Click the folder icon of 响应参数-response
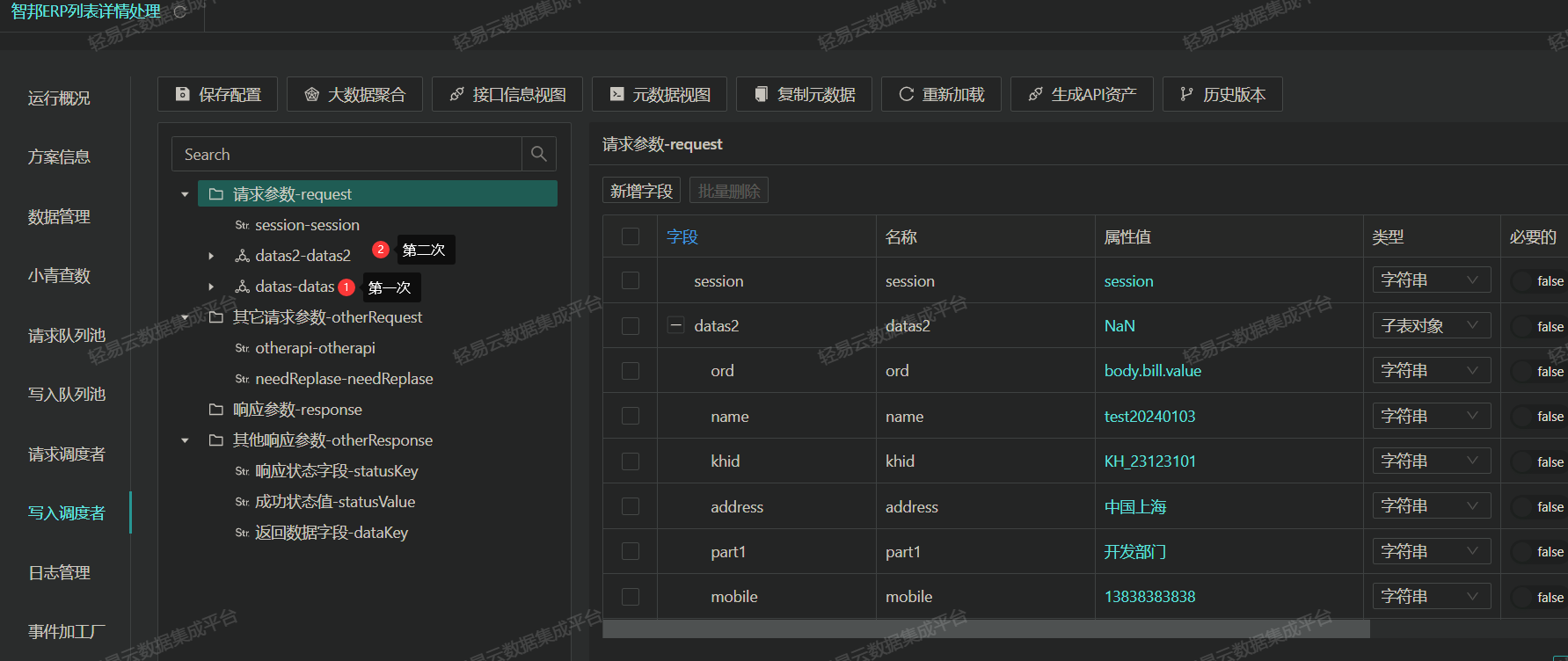 pyautogui.click(x=216, y=410)
